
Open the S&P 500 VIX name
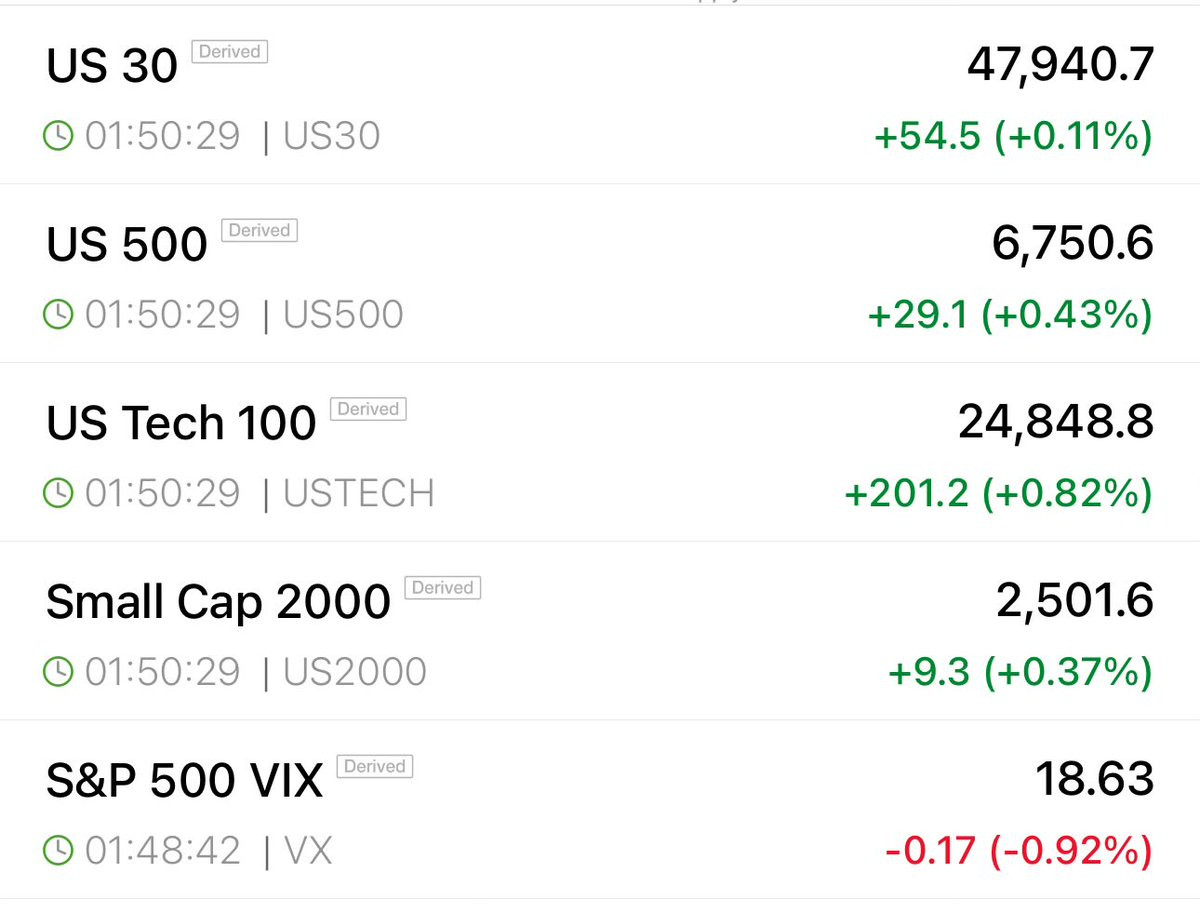[185, 781]
